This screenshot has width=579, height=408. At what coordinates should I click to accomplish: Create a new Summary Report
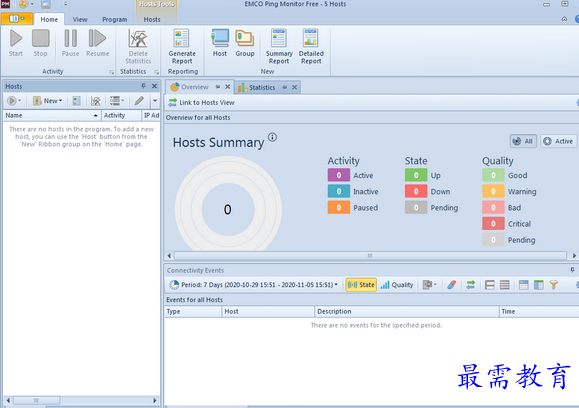pos(279,47)
